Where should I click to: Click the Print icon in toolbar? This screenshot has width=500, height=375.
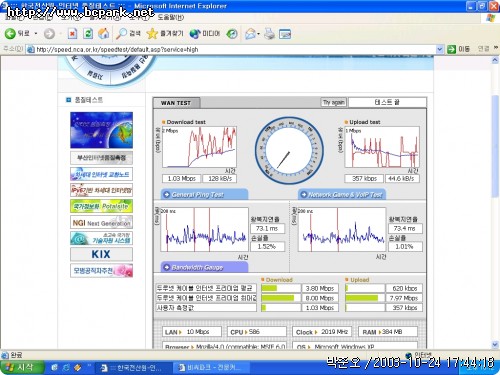pos(269,34)
